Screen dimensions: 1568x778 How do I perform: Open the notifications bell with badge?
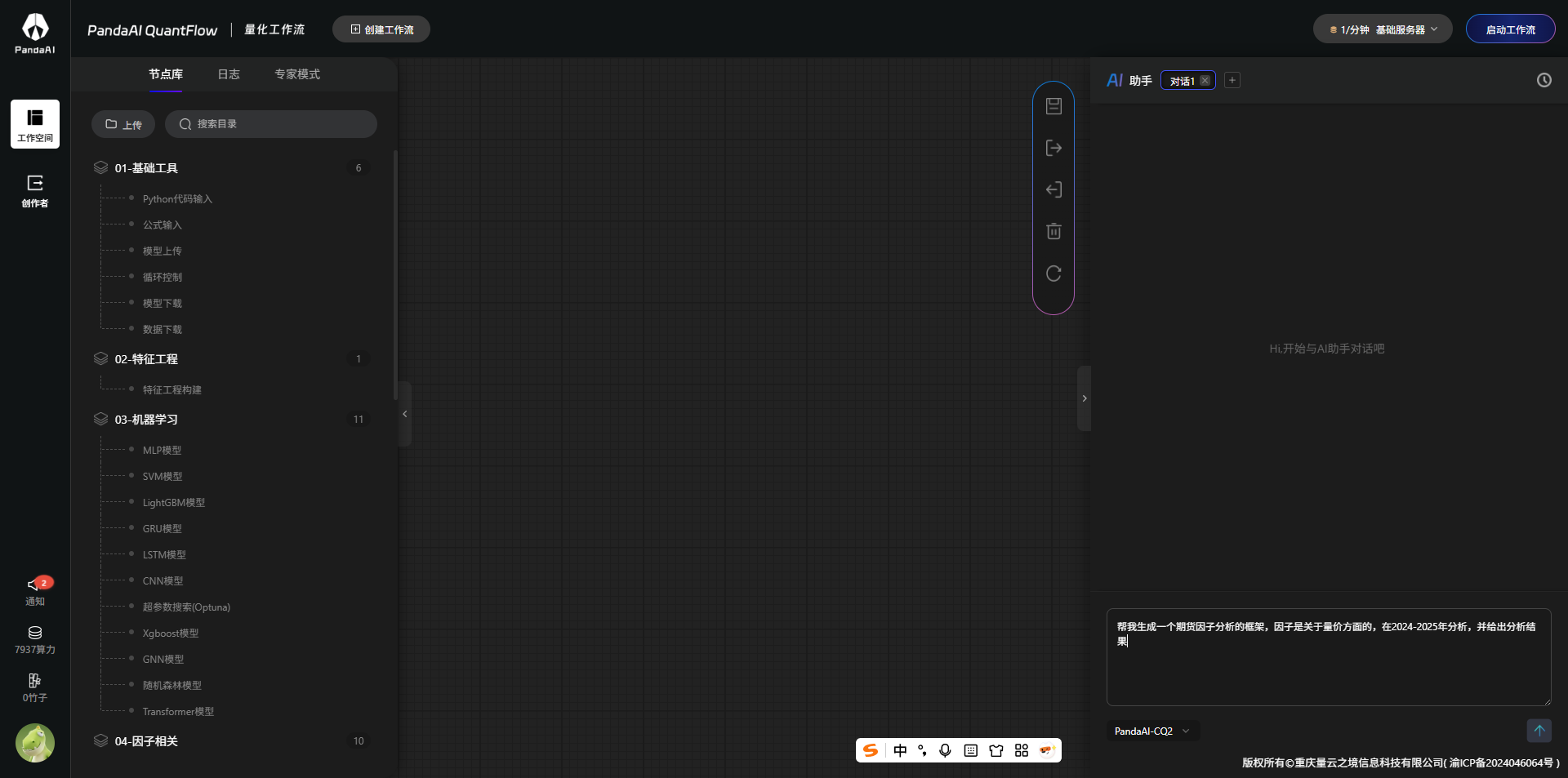[35, 585]
